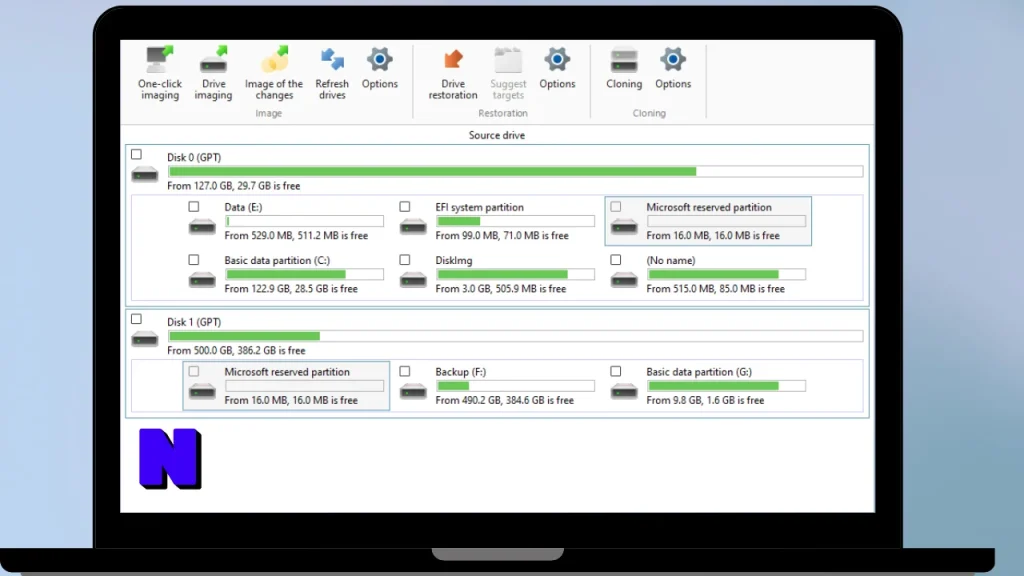
Task: Click (No name) partition drive icon
Action: [x=624, y=280]
